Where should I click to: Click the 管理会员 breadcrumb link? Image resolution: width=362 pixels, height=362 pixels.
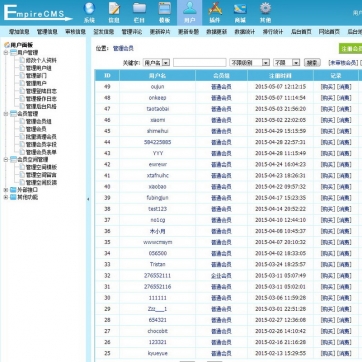[x=123, y=48]
